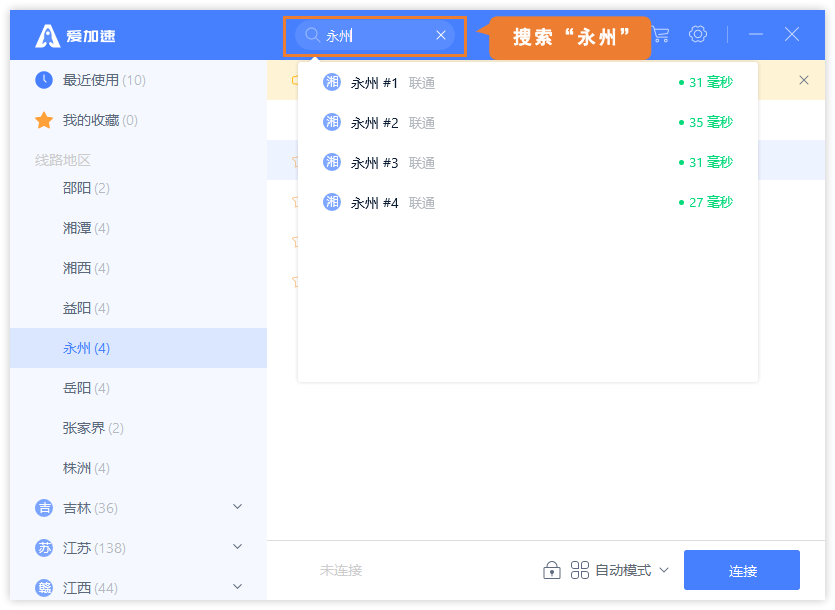Clear the search box with the X icon
Screen dimensions: 835x610
tap(441, 35)
